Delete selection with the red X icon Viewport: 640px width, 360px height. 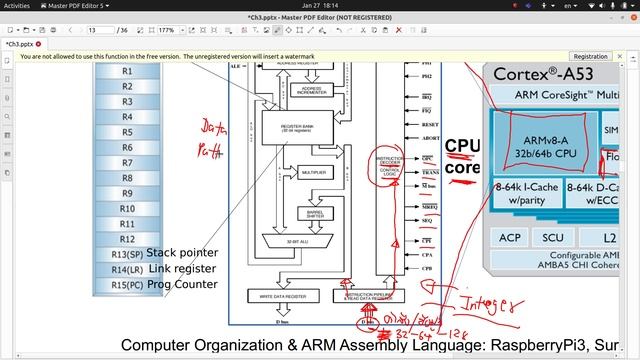pyautogui.click(x=399, y=30)
